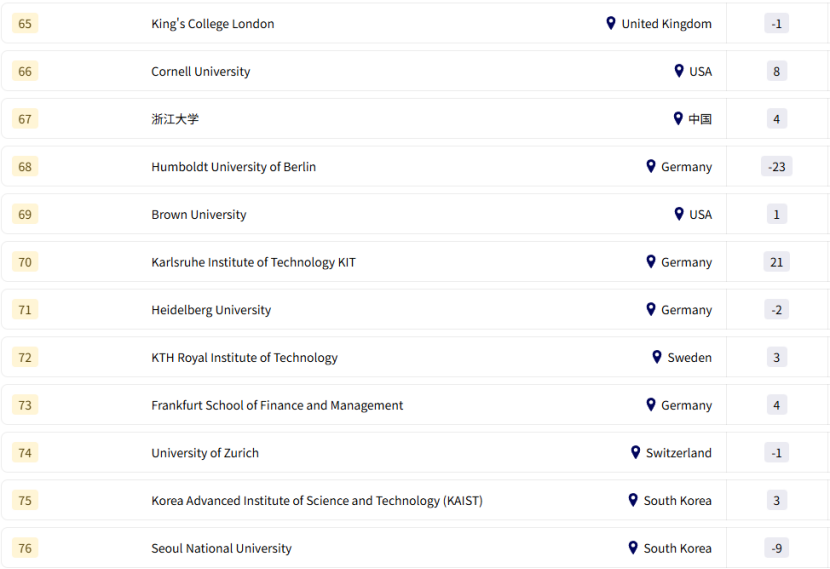
Task: Click the pin in Seoul National University row
Action: tap(633, 548)
